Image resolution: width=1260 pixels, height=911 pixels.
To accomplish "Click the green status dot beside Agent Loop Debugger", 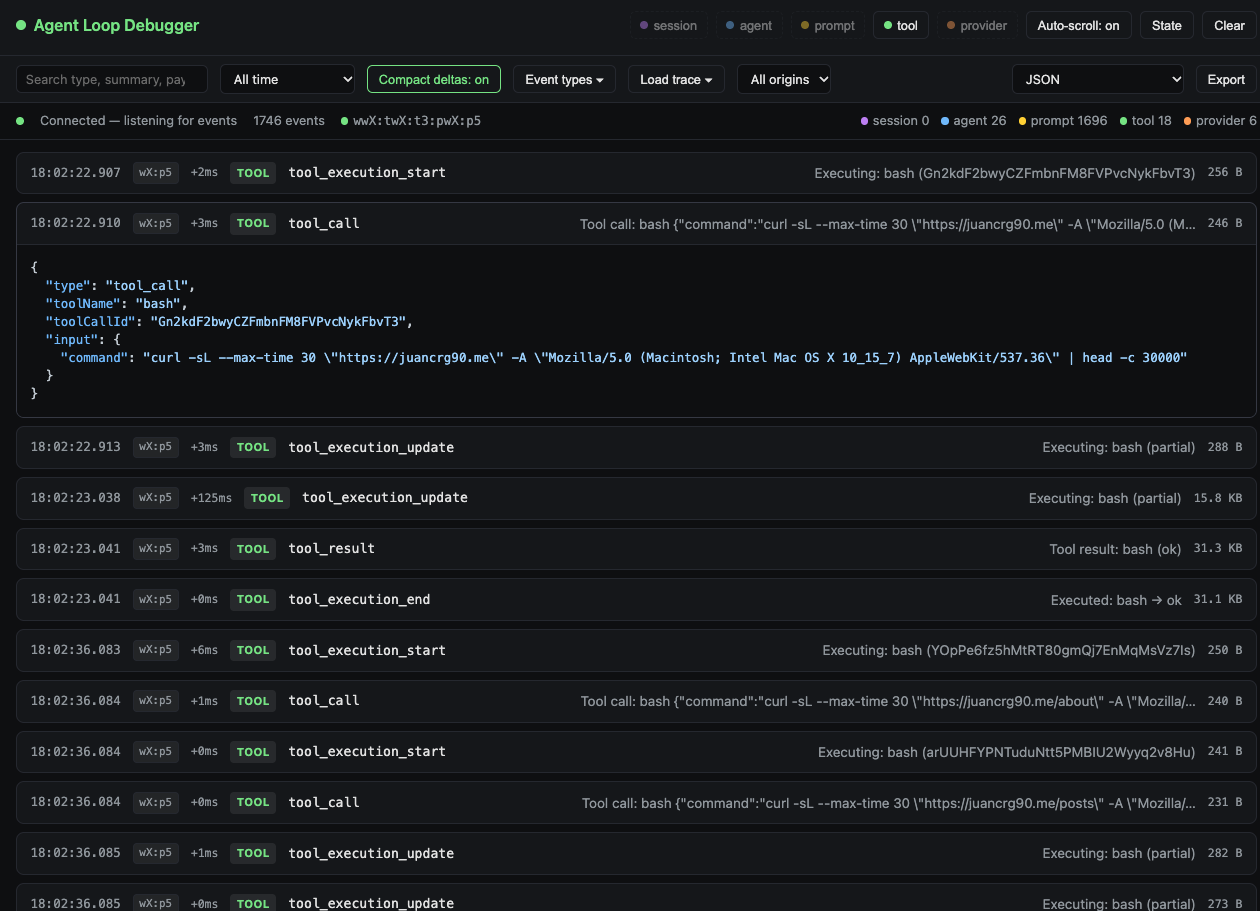I will [x=21, y=25].
